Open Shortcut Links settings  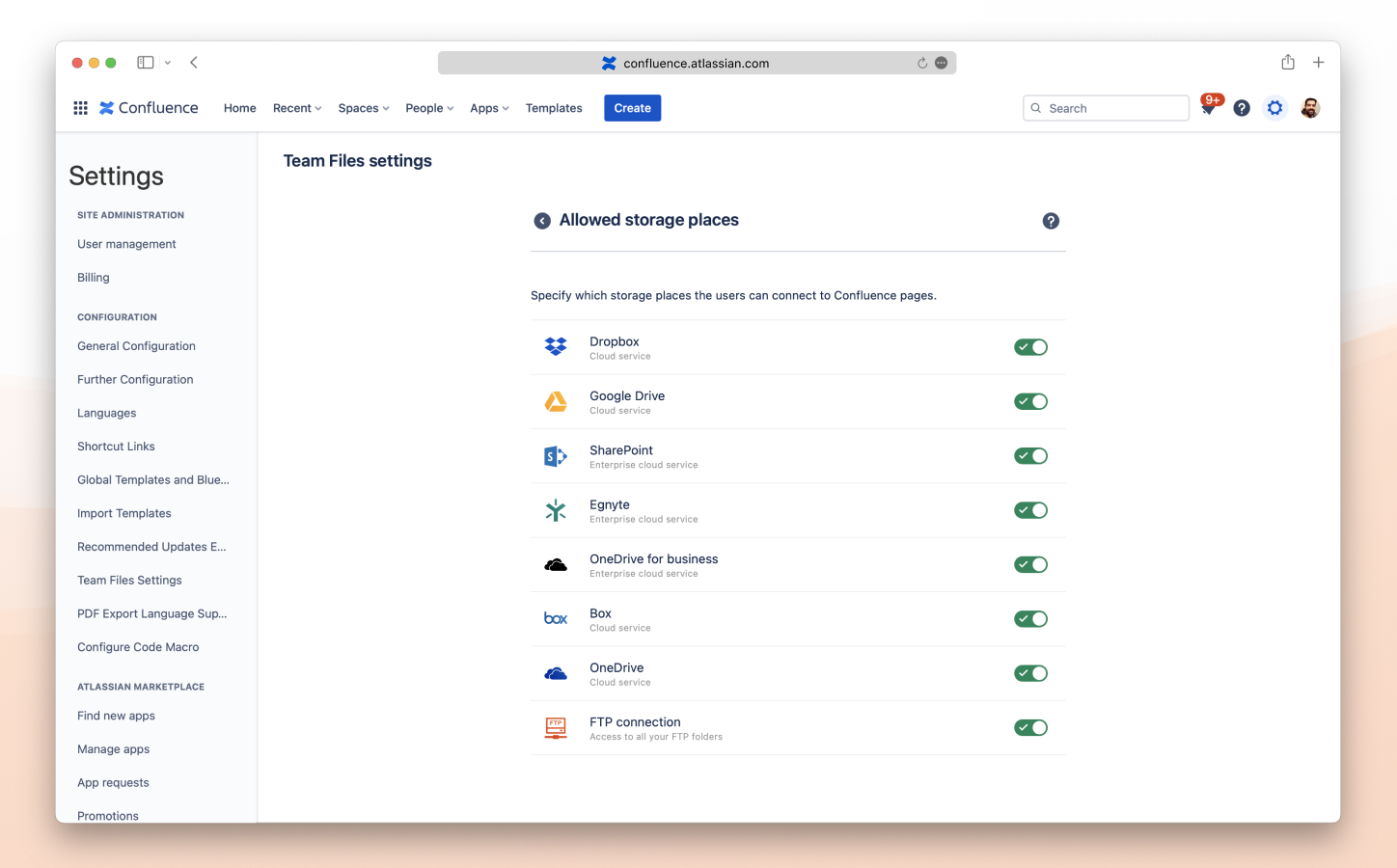tap(116, 447)
